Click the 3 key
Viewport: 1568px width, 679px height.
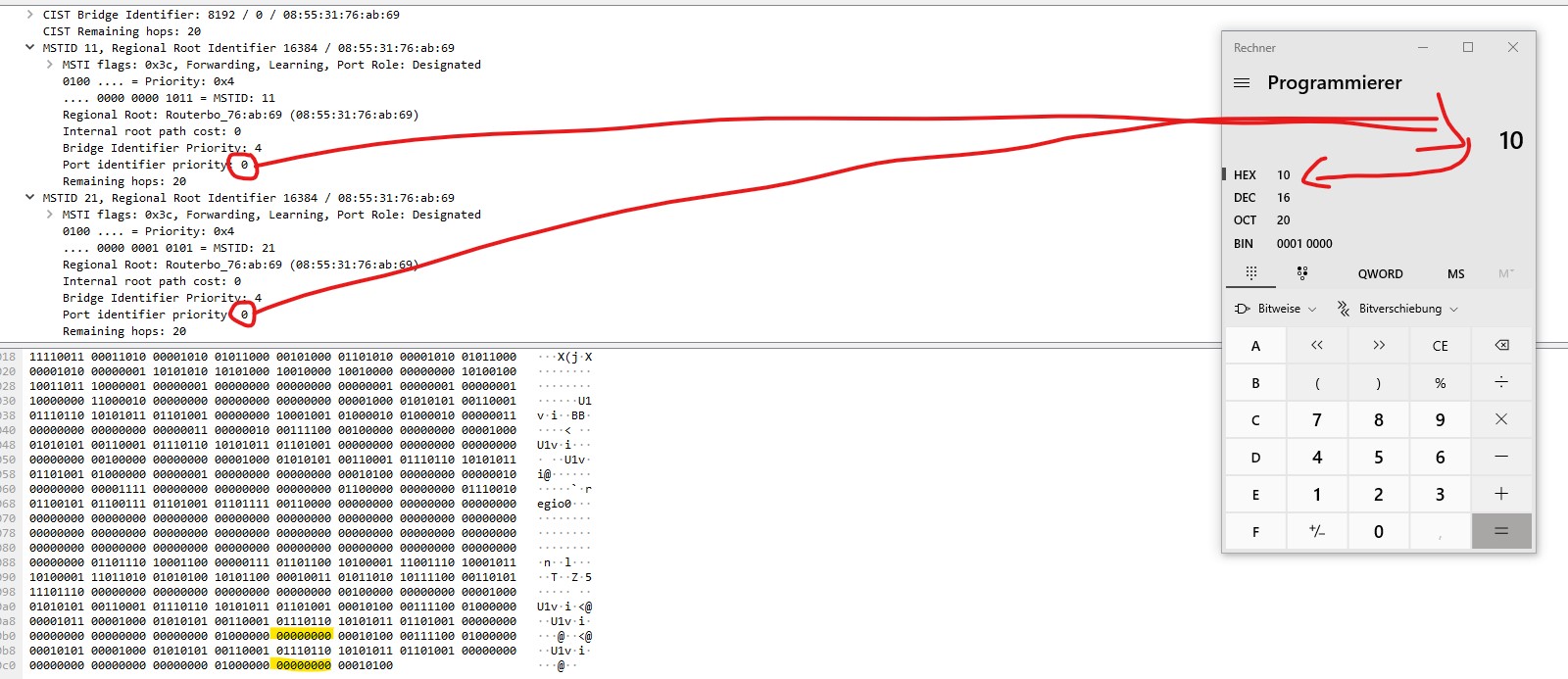click(1440, 494)
